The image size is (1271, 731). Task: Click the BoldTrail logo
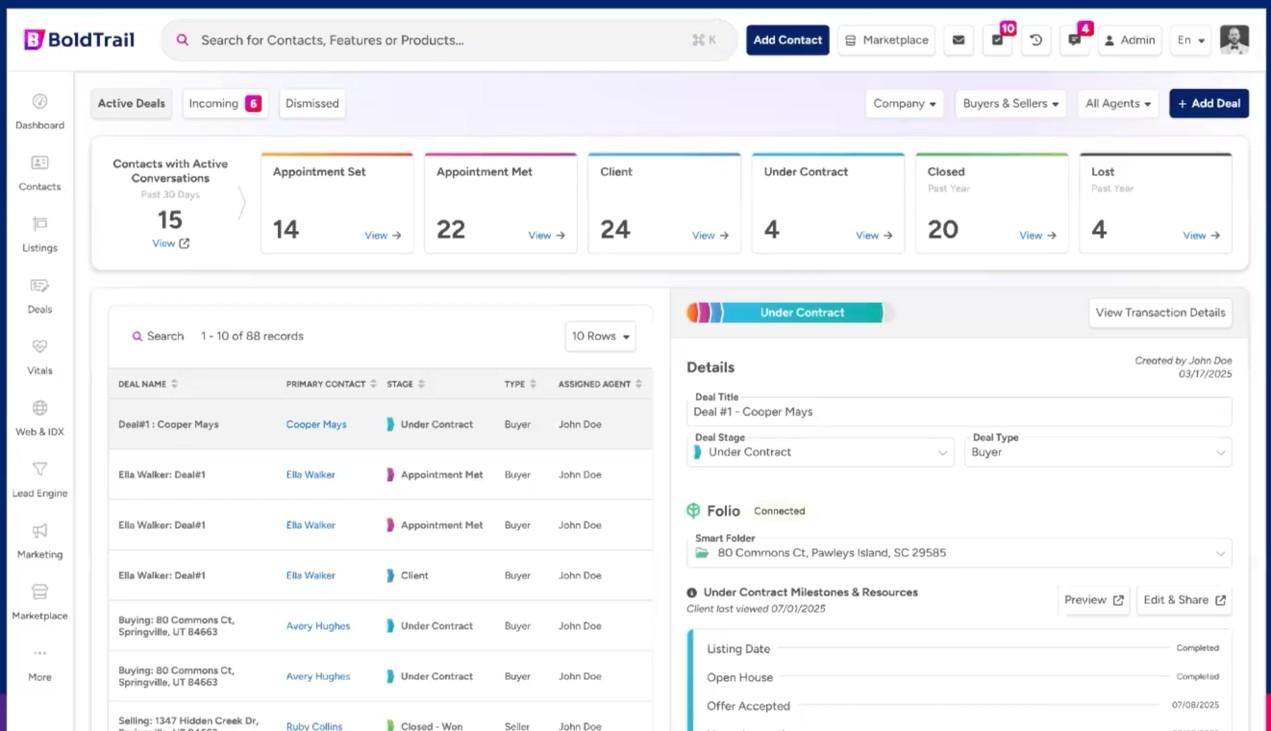[79, 40]
